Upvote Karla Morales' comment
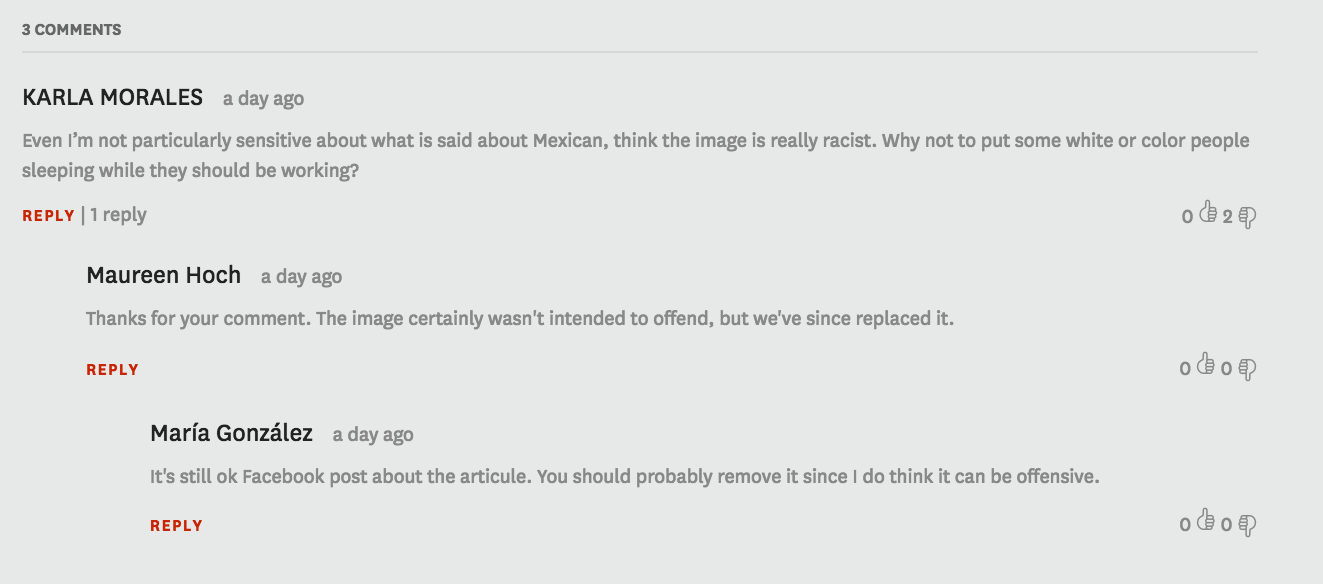 [1207, 213]
